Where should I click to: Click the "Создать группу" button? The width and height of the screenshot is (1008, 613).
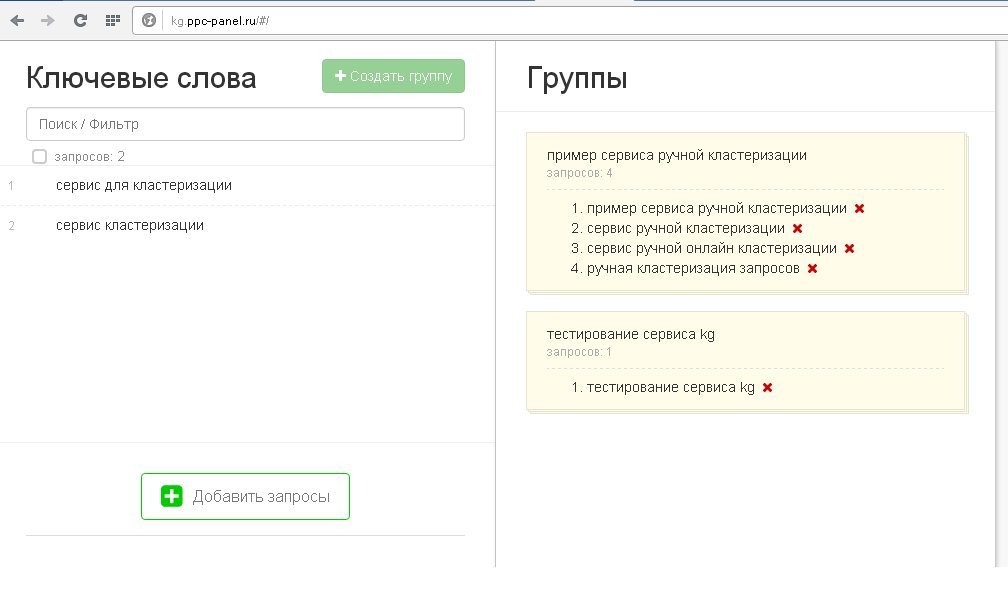pyautogui.click(x=393, y=76)
